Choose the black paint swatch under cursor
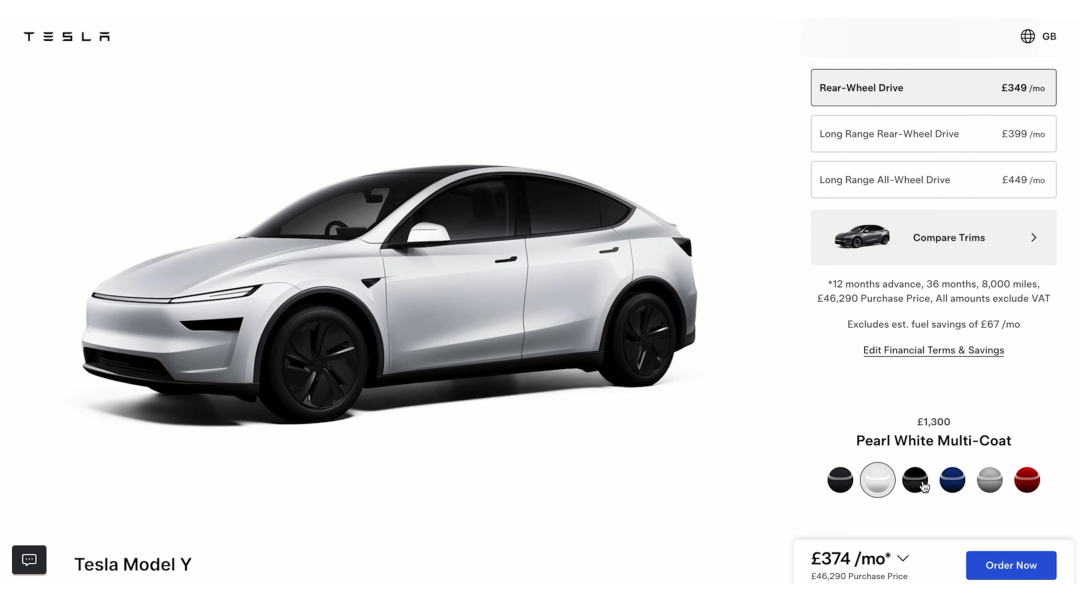The image size is (1080, 608). point(915,480)
